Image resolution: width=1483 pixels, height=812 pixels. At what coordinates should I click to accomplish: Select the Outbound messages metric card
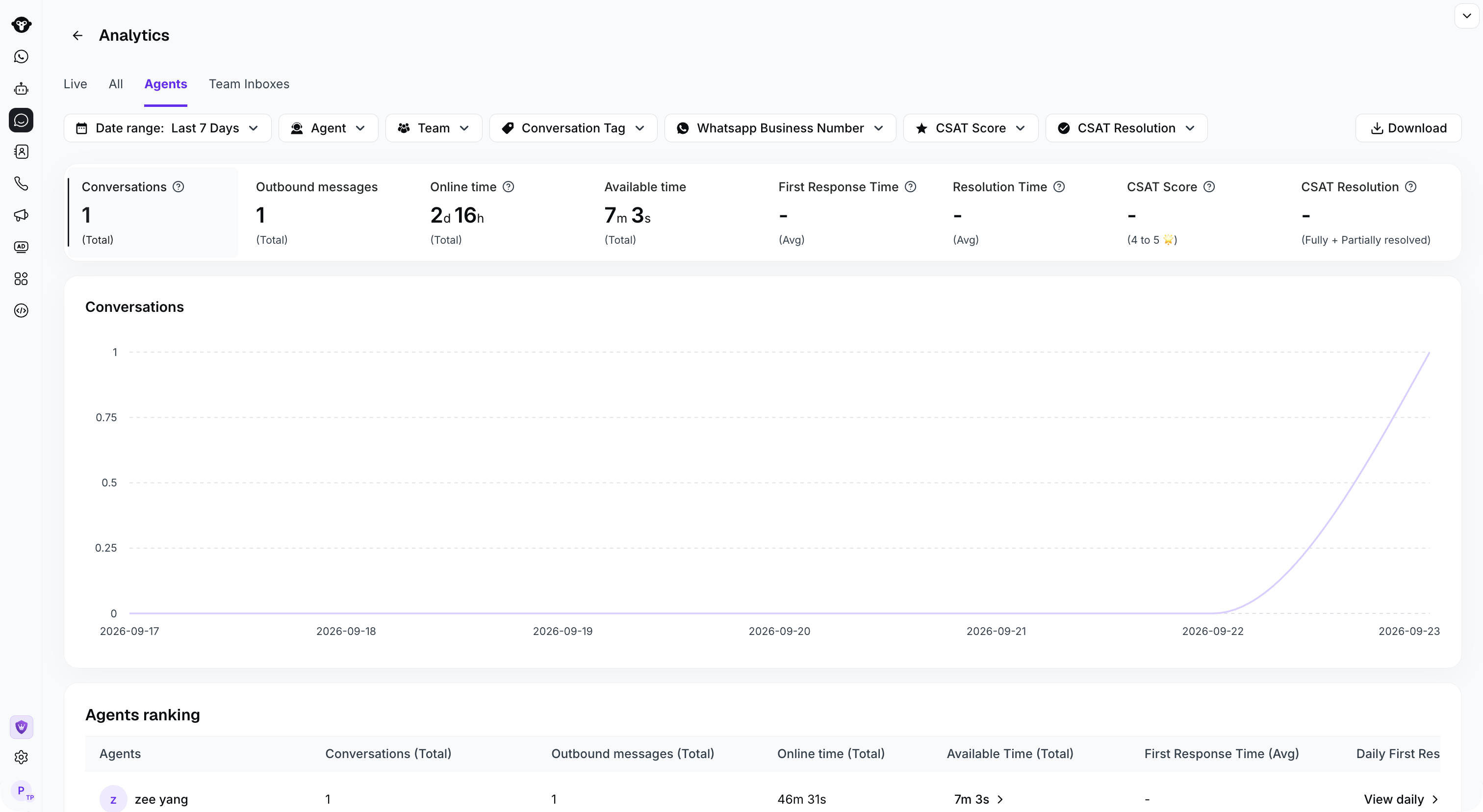coord(328,212)
